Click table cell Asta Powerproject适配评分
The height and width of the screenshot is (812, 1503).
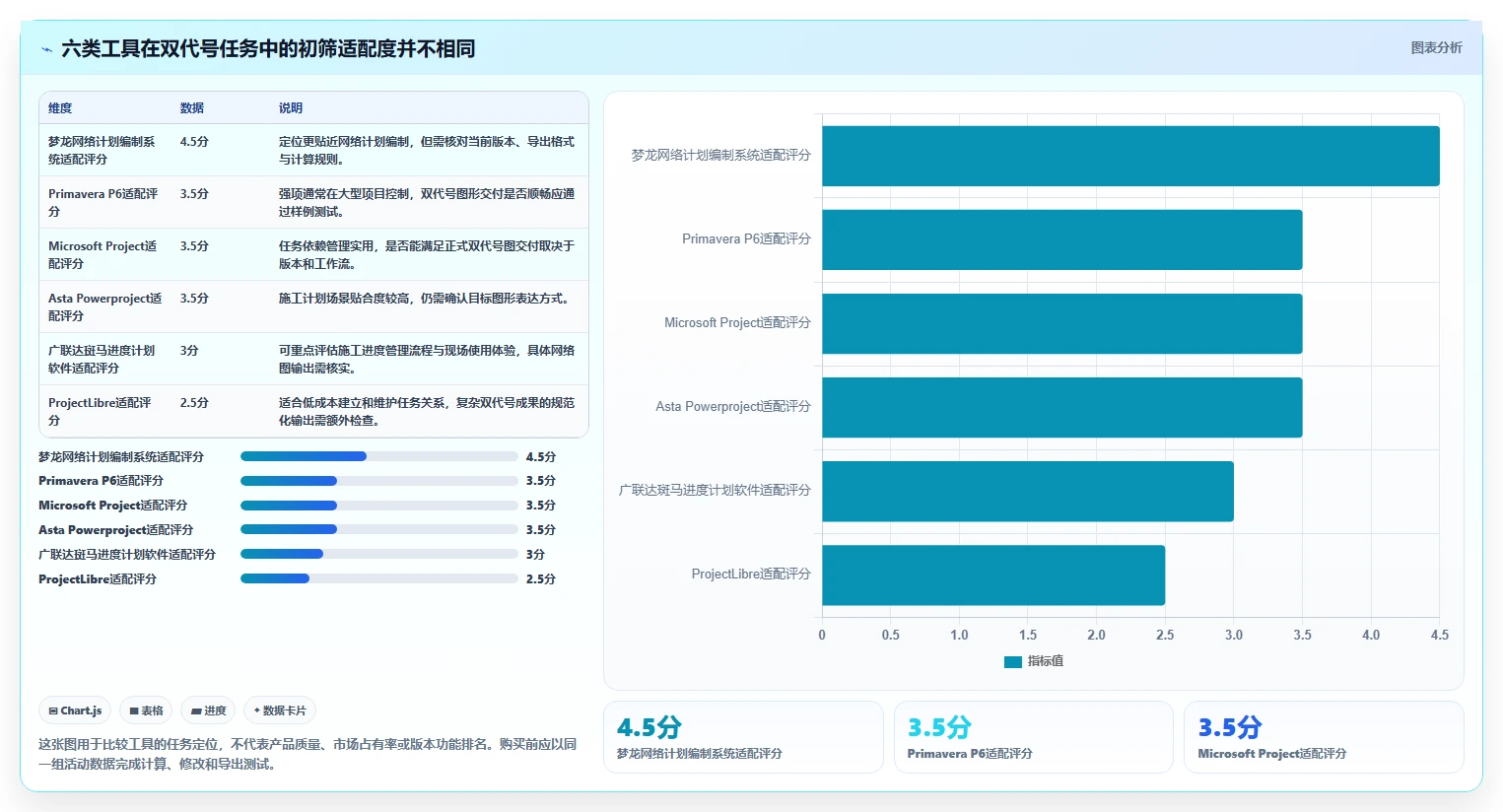pos(104,306)
